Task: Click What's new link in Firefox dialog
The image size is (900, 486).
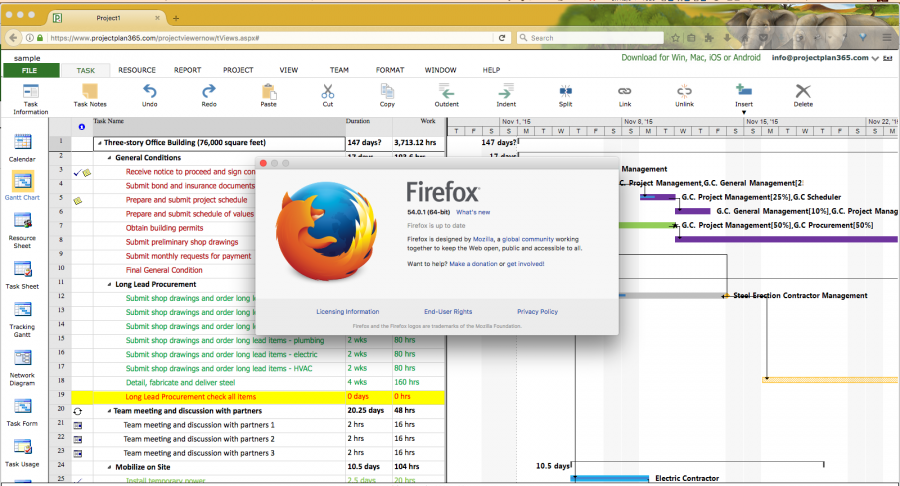Action: pyautogui.click(x=473, y=212)
